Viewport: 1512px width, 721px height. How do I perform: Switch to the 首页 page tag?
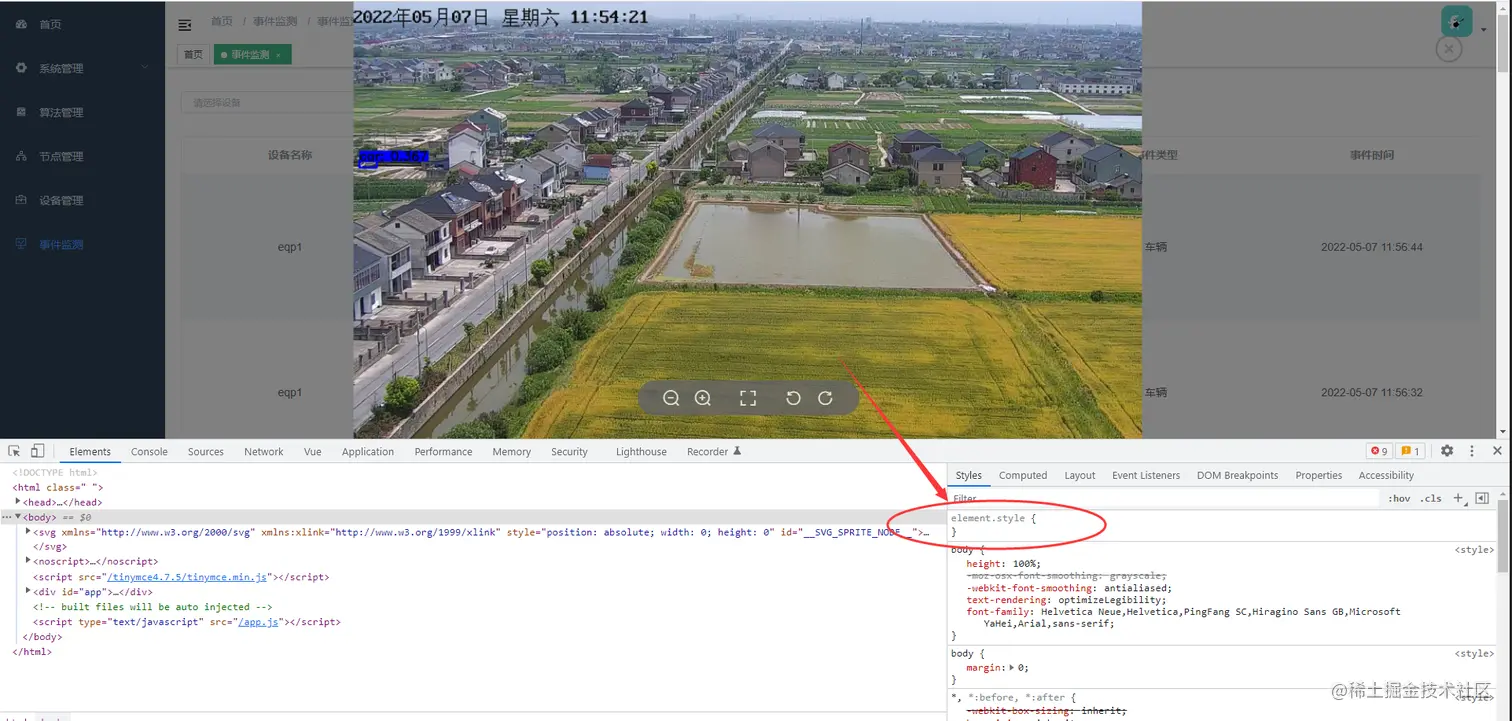[193, 55]
